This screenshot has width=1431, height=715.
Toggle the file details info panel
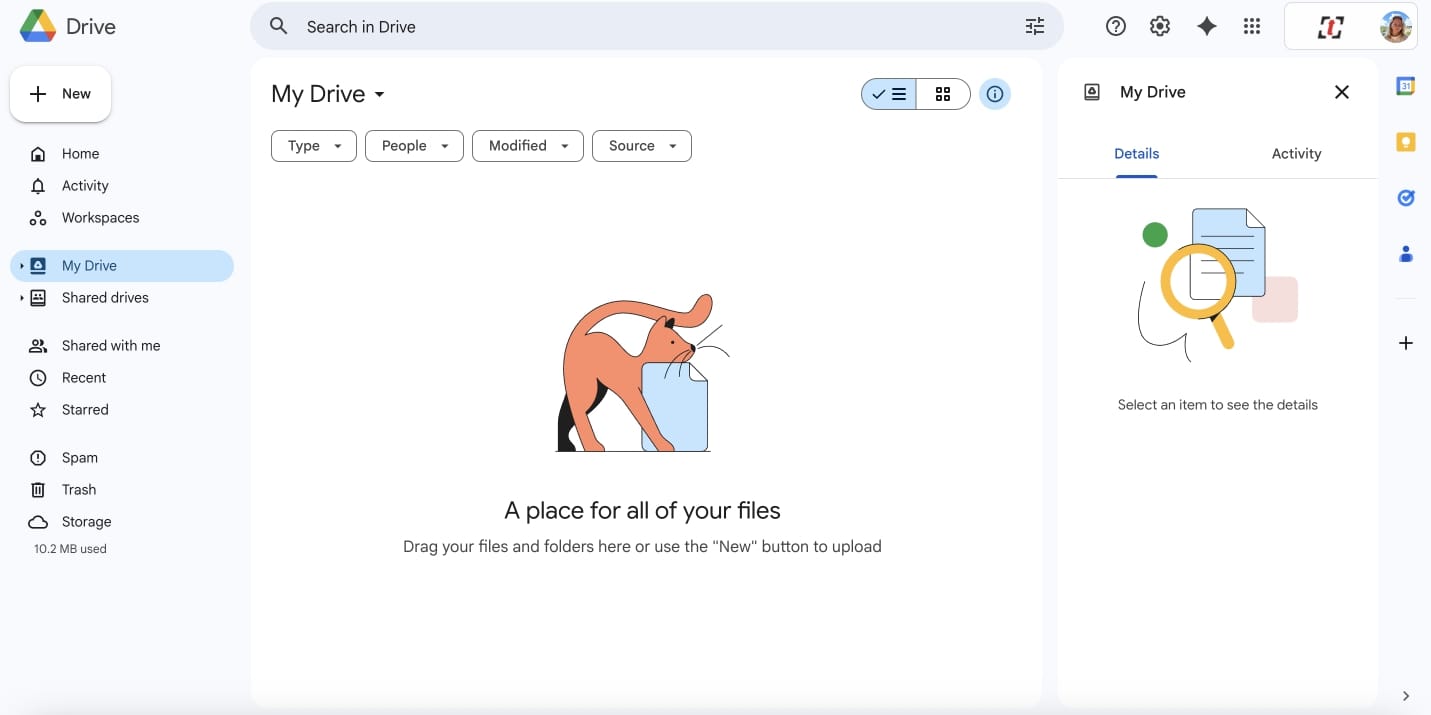click(995, 94)
